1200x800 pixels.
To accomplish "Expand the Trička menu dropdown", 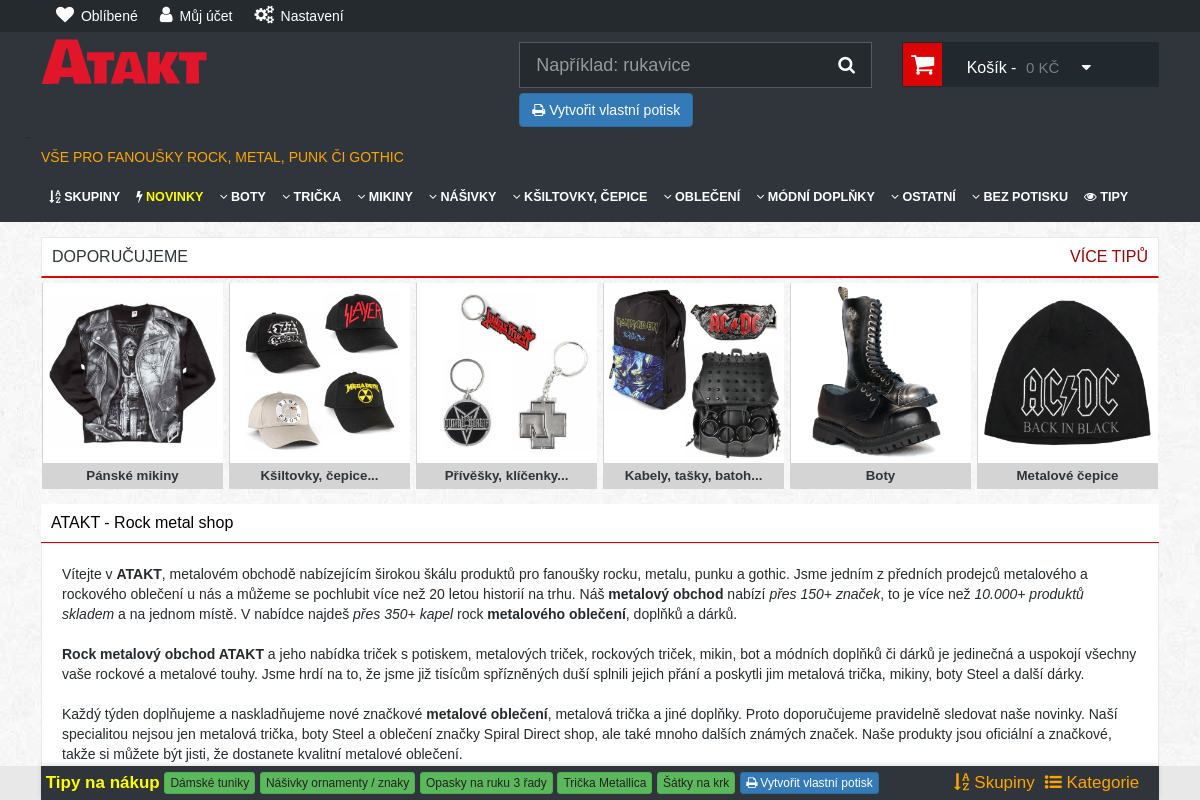I will pos(311,197).
